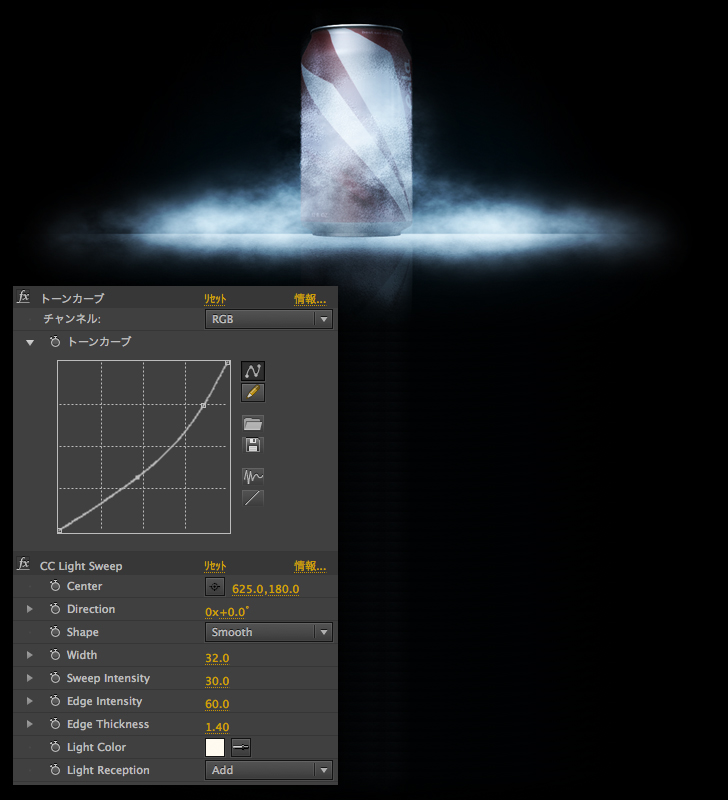Click the smooth curve waveform icon

pyautogui.click(x=253, y=476)
